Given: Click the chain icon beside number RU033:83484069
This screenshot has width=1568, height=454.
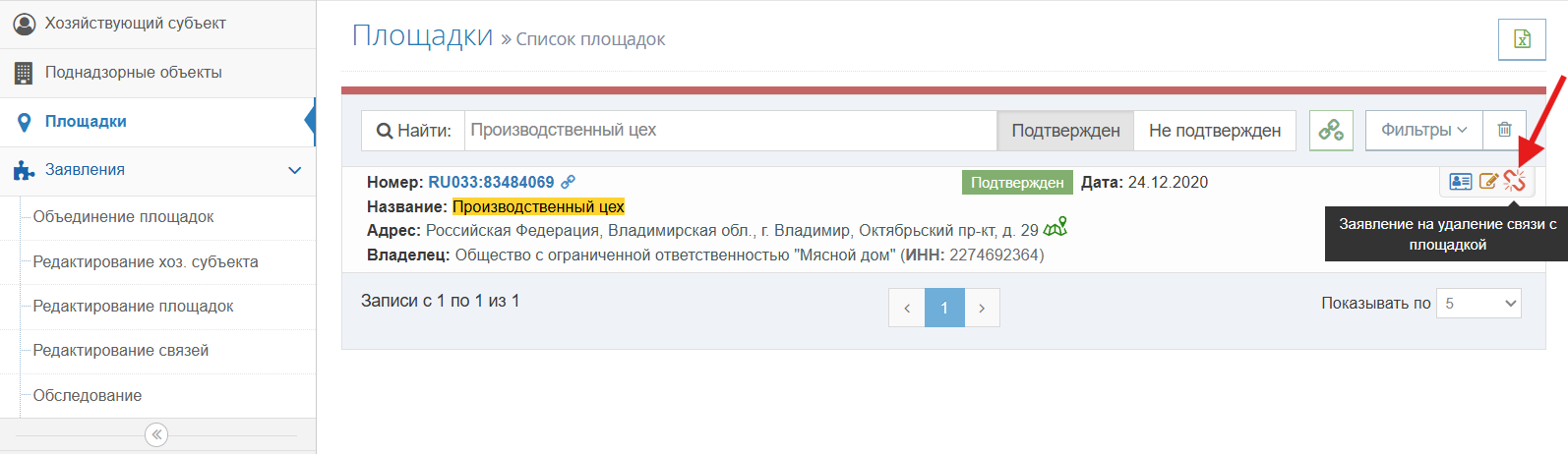Looking at the screenshot, I should pyautogui.click(x=568, y=182).
